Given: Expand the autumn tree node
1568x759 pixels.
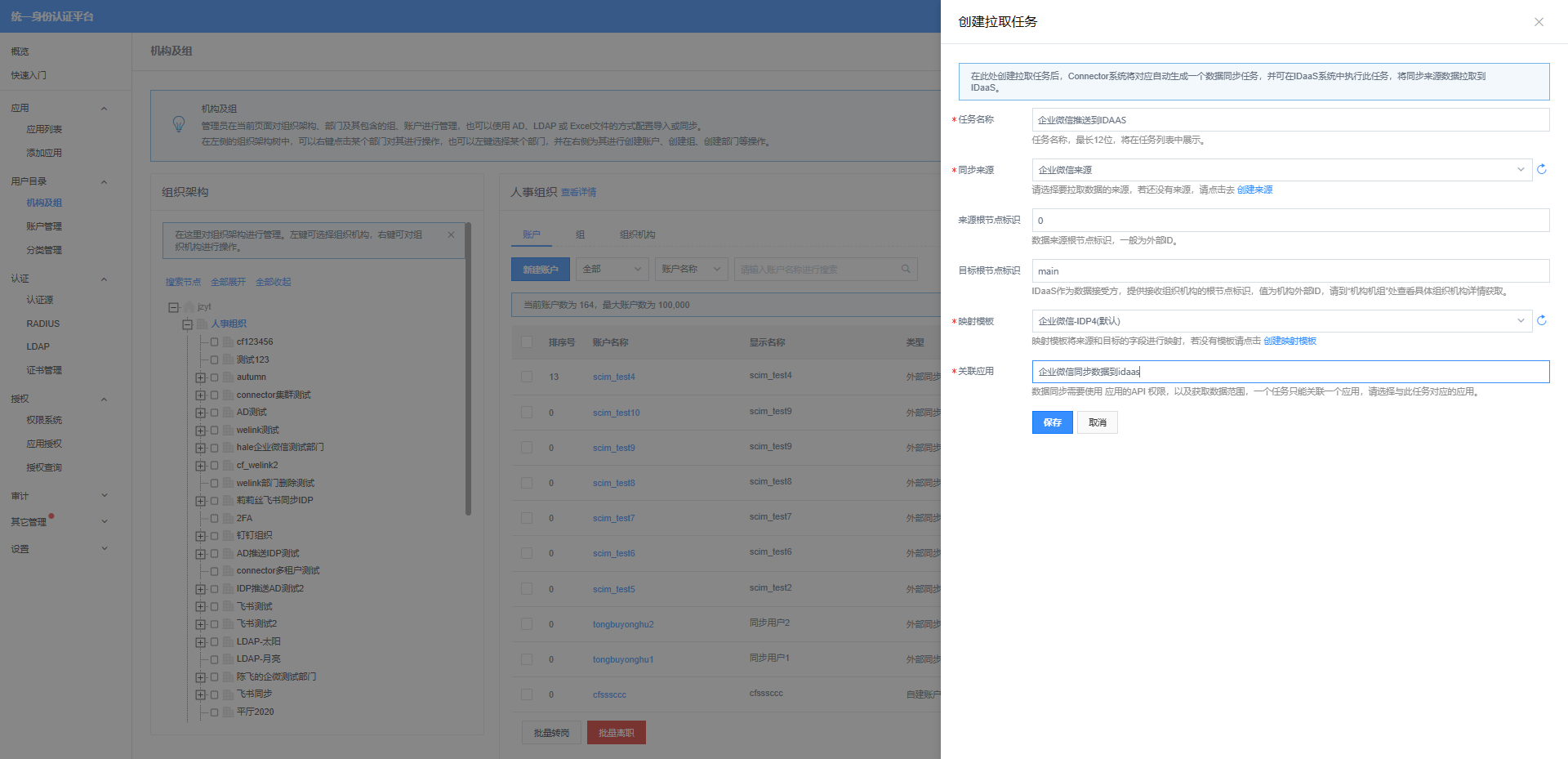Looking at the screenshot, I should point(200,377).
